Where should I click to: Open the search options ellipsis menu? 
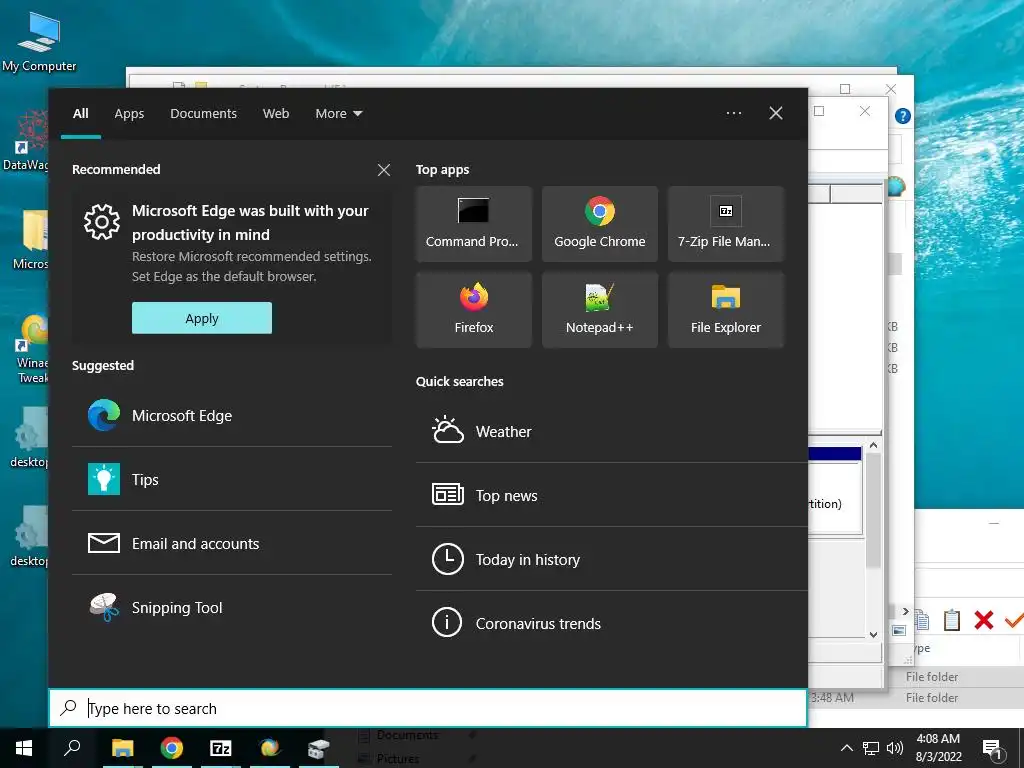pos(734,114)
